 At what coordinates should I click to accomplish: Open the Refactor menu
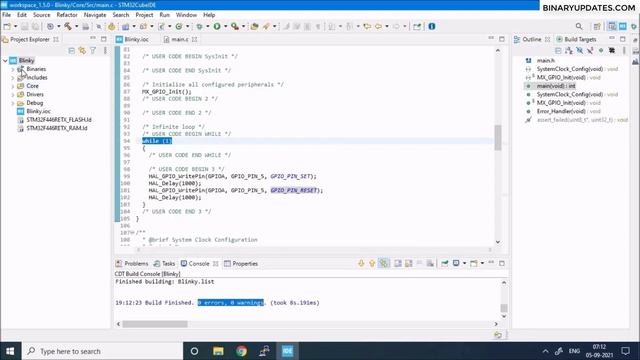[67, 15]
